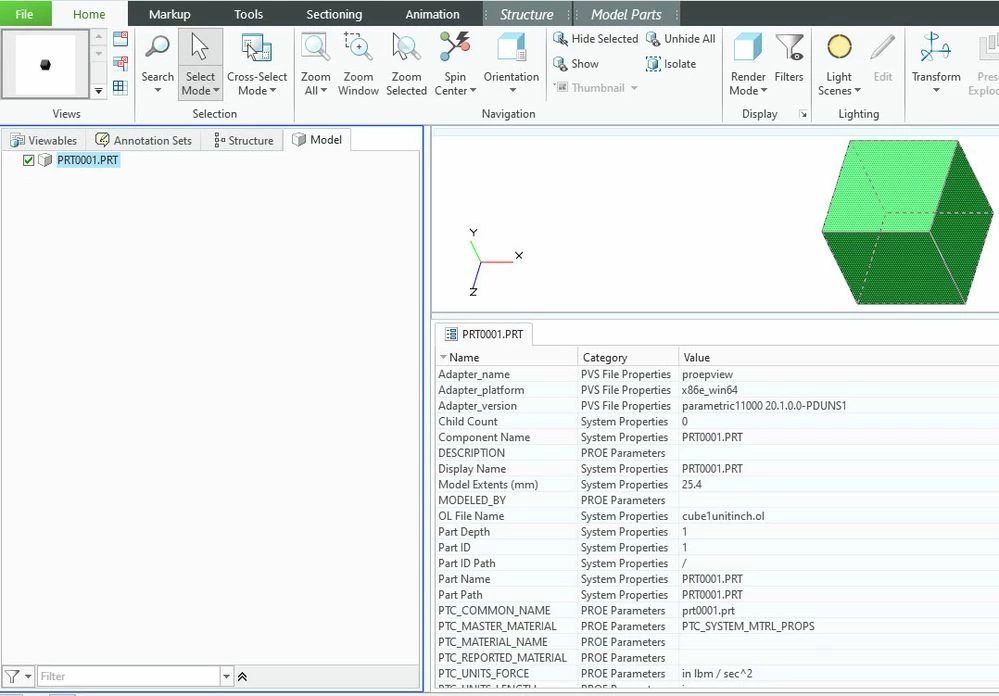Select the Model Extents (mm) row
Screen dimensions: 999x696
click(717, 484)
